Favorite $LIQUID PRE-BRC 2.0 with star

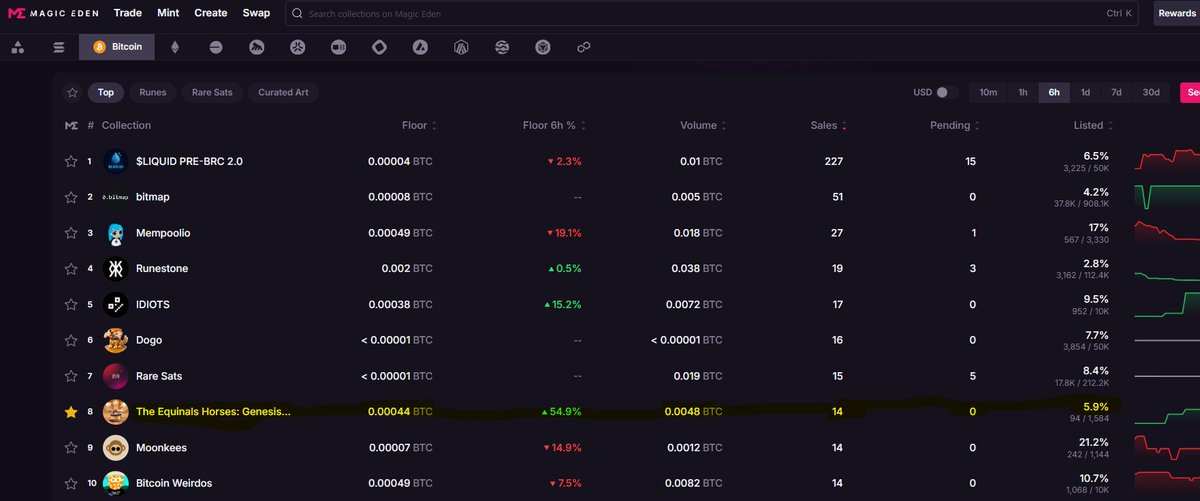pos(71,161)
